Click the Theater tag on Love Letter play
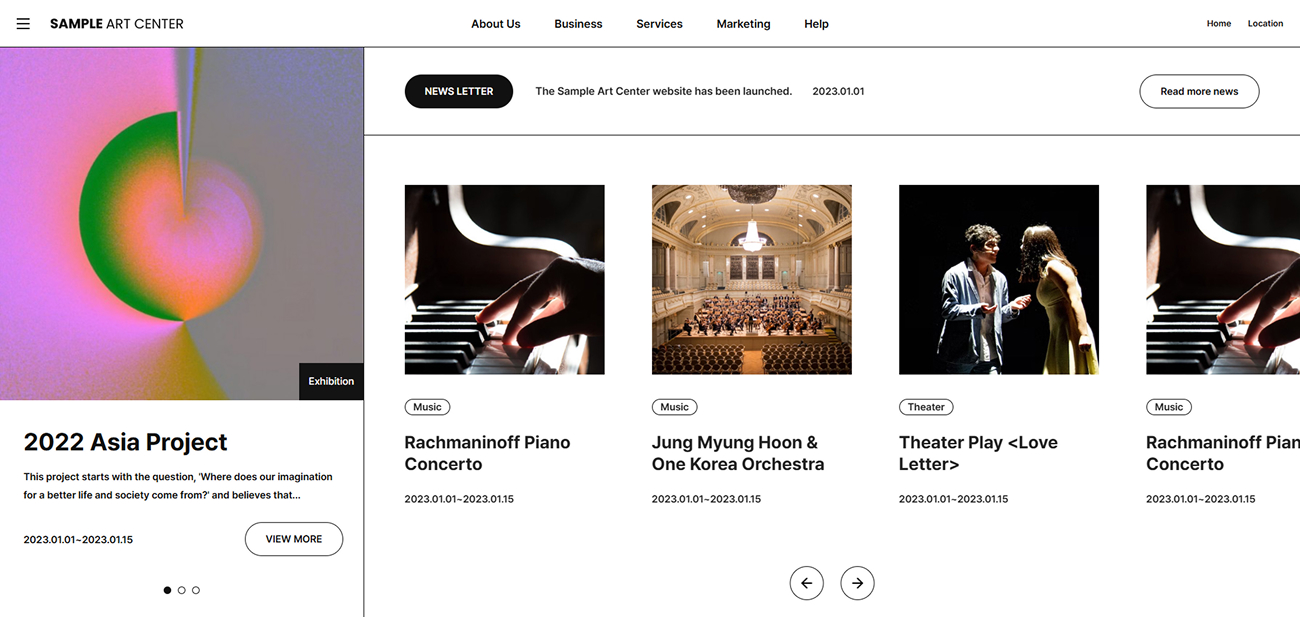 coord(926,406)
